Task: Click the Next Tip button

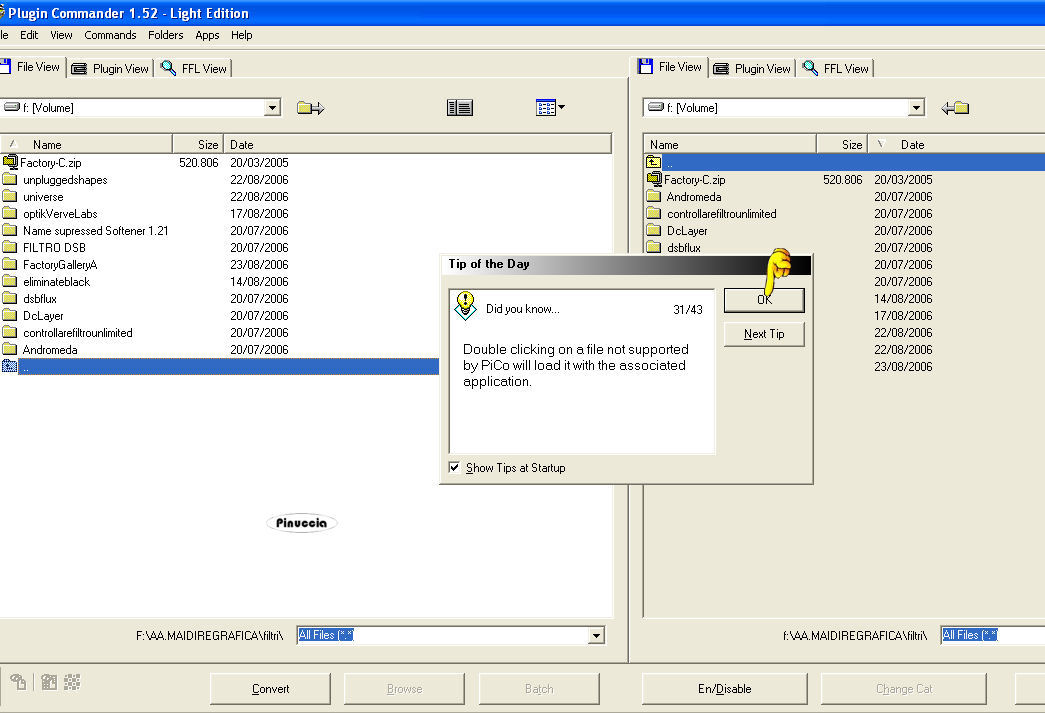Action: [x=764, y=334]
